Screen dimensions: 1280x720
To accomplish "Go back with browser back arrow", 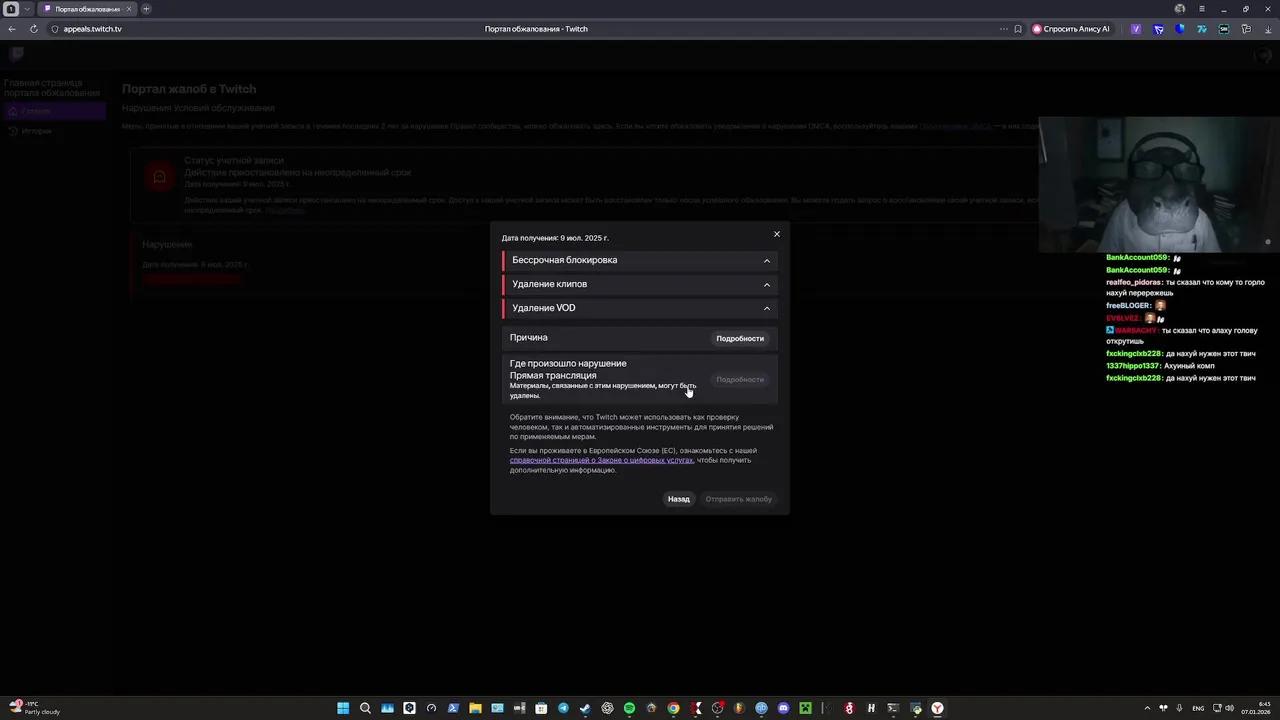I will 12,29.
